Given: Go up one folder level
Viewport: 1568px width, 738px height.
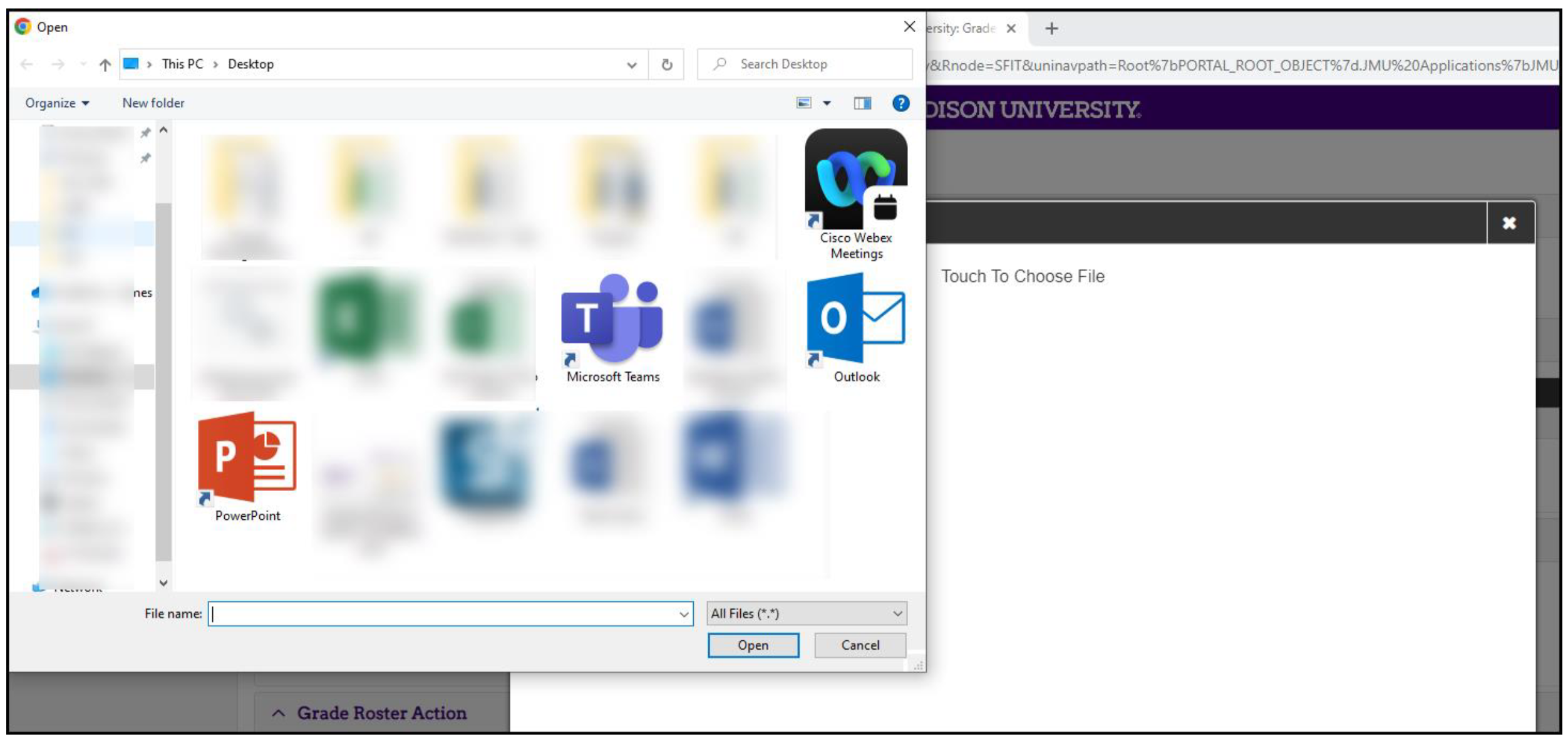Looking at the screenshot, I should pyautogui.click(x=105, y=65).
